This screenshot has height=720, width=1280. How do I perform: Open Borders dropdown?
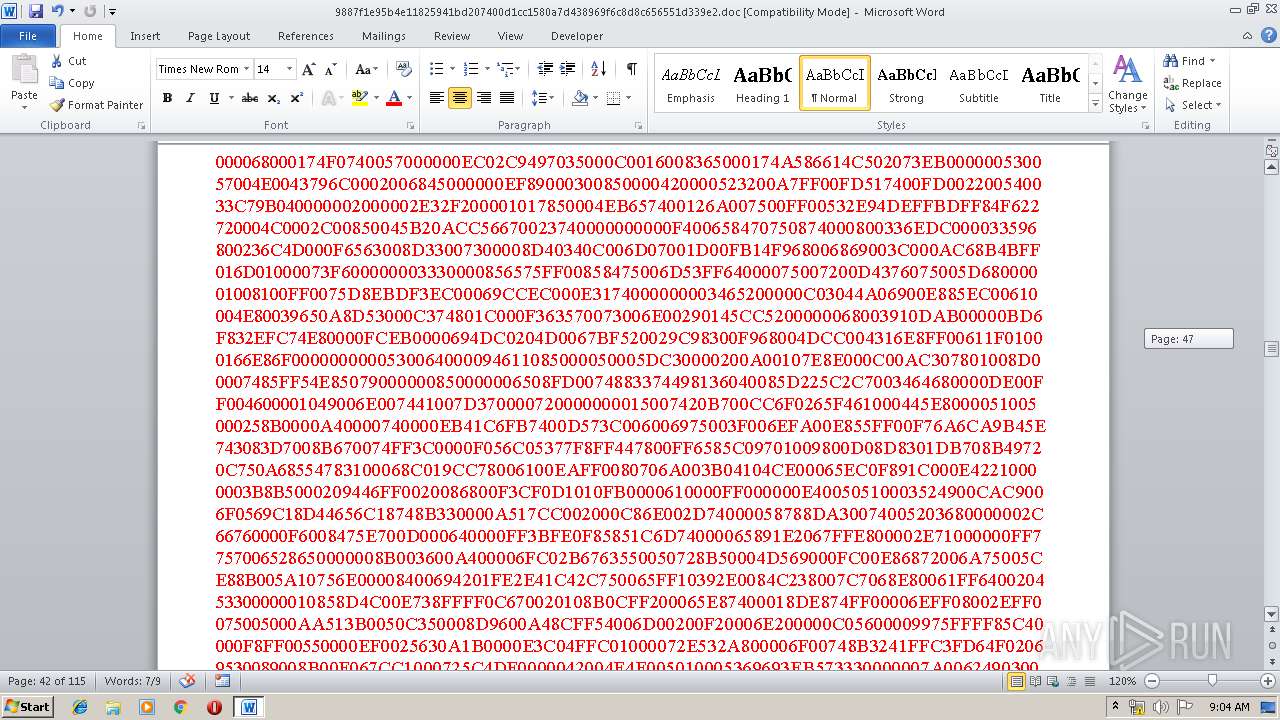point(627,98)
